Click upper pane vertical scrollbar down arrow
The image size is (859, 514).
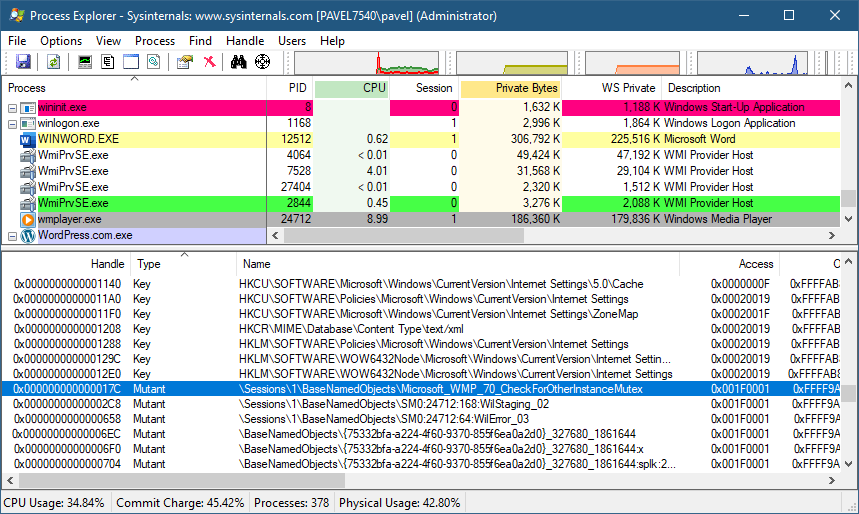(848, 219)
